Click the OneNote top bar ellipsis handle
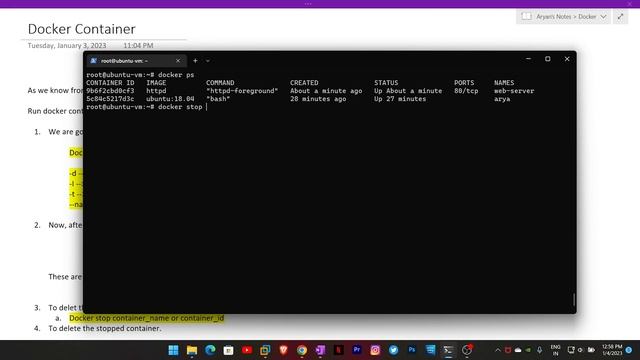 tap(308, 4)
